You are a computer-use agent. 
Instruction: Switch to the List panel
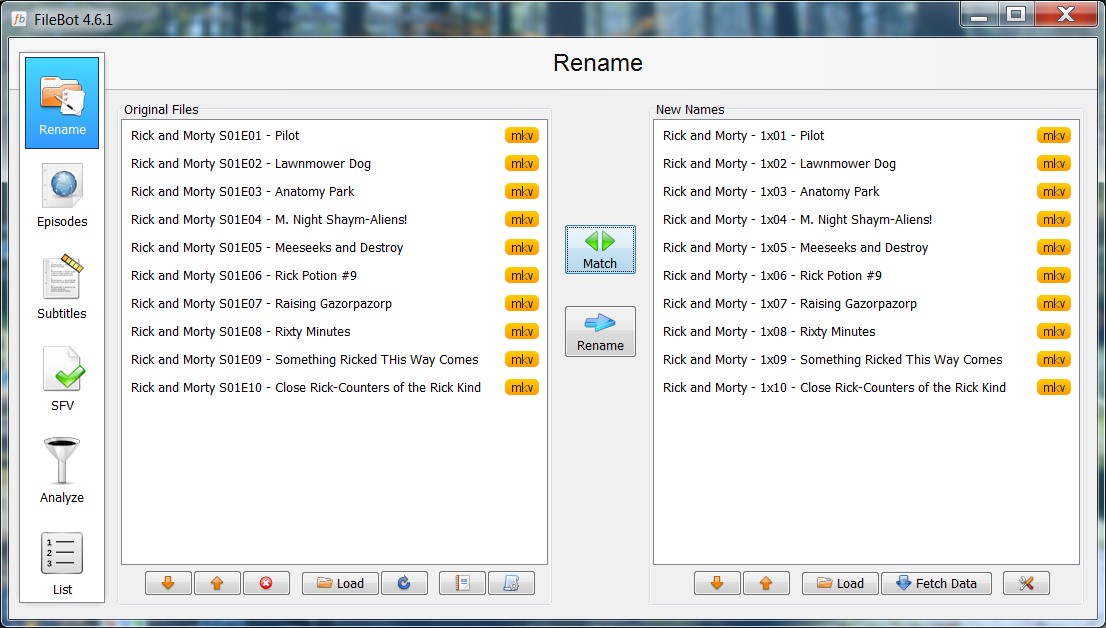click(62, 563)
